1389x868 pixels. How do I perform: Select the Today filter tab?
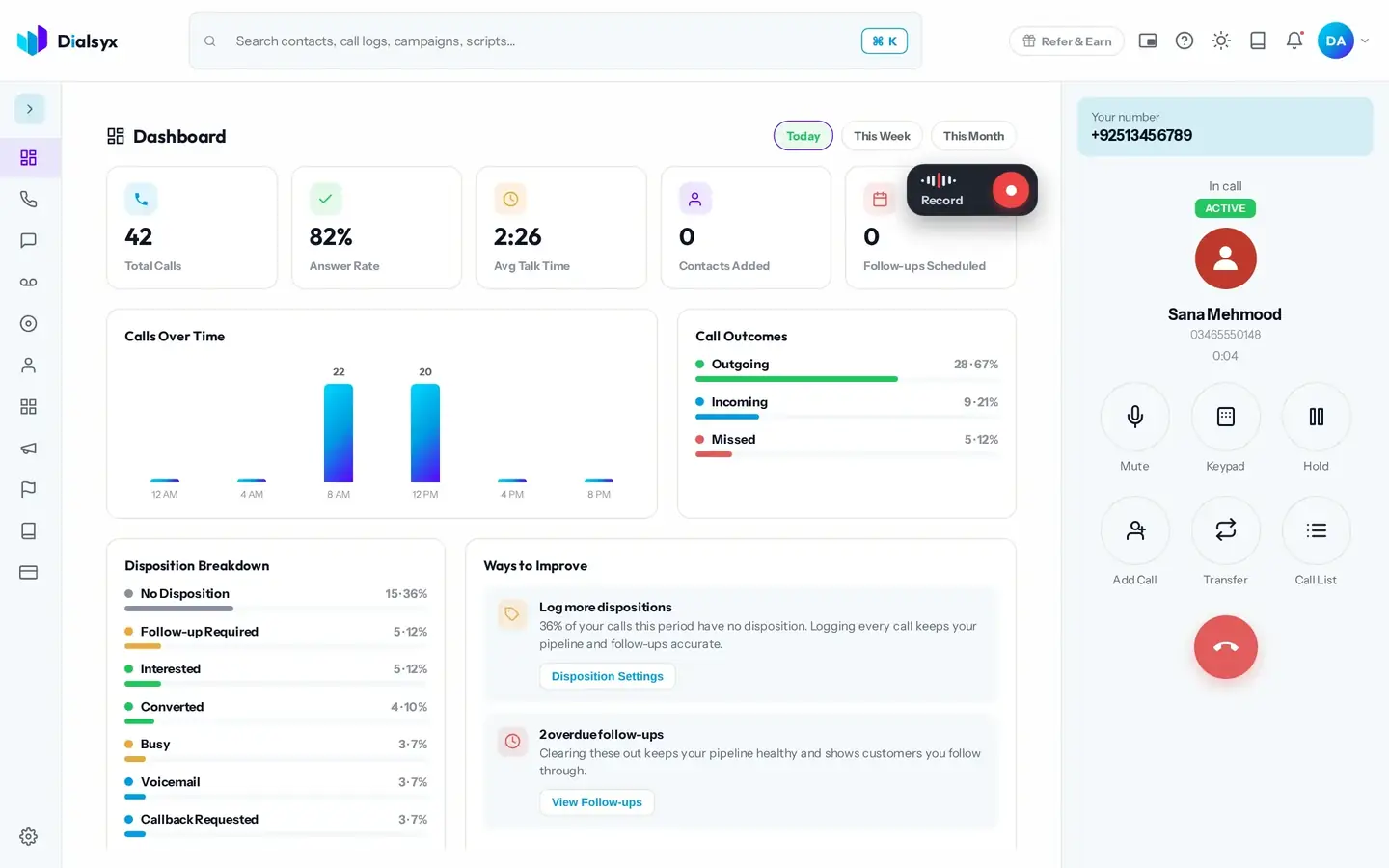pos(803,136)
